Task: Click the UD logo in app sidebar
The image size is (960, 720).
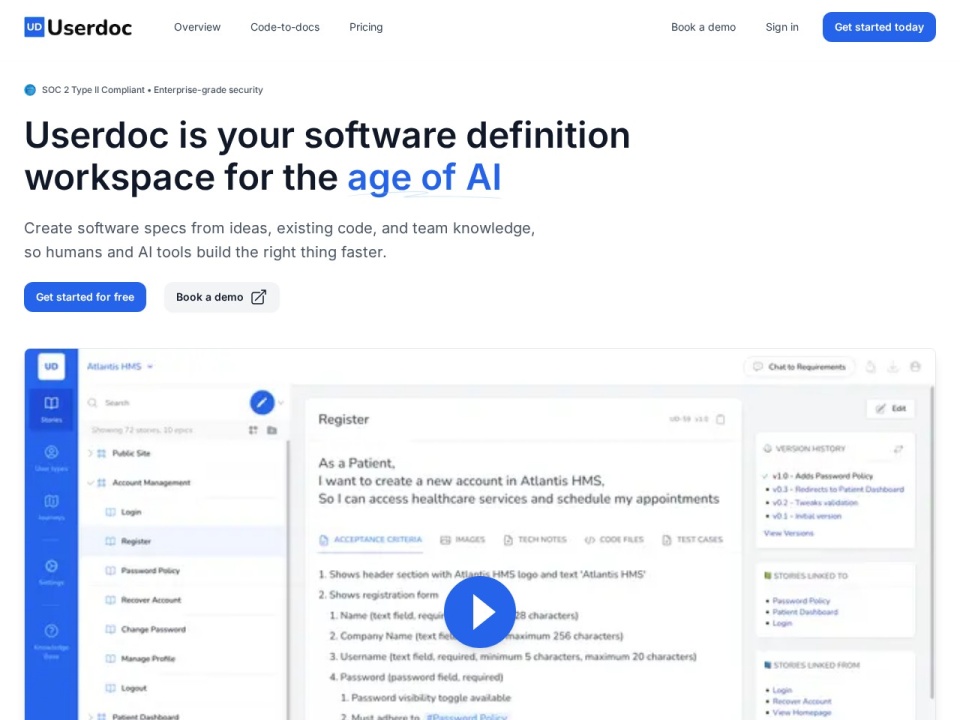Action: click(x=51, y=366)
